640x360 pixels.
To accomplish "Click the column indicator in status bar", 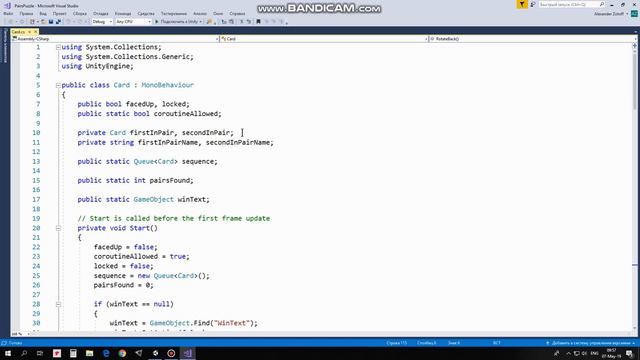I will (x=427, y=343).
